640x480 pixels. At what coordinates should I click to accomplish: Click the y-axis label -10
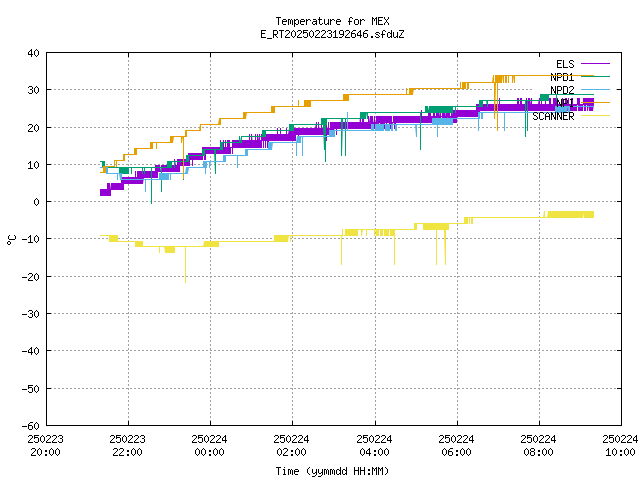31,239
